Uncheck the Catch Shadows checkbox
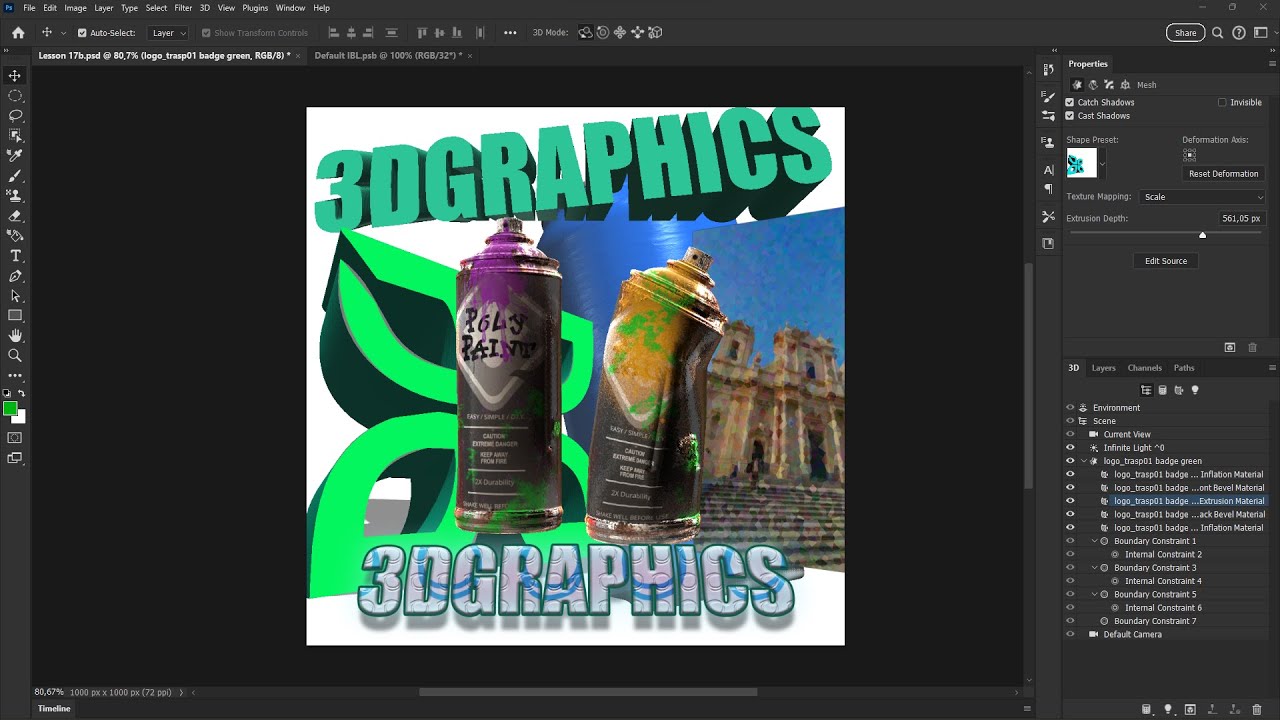This screenshot has width=1280, height=720. 1070,102
